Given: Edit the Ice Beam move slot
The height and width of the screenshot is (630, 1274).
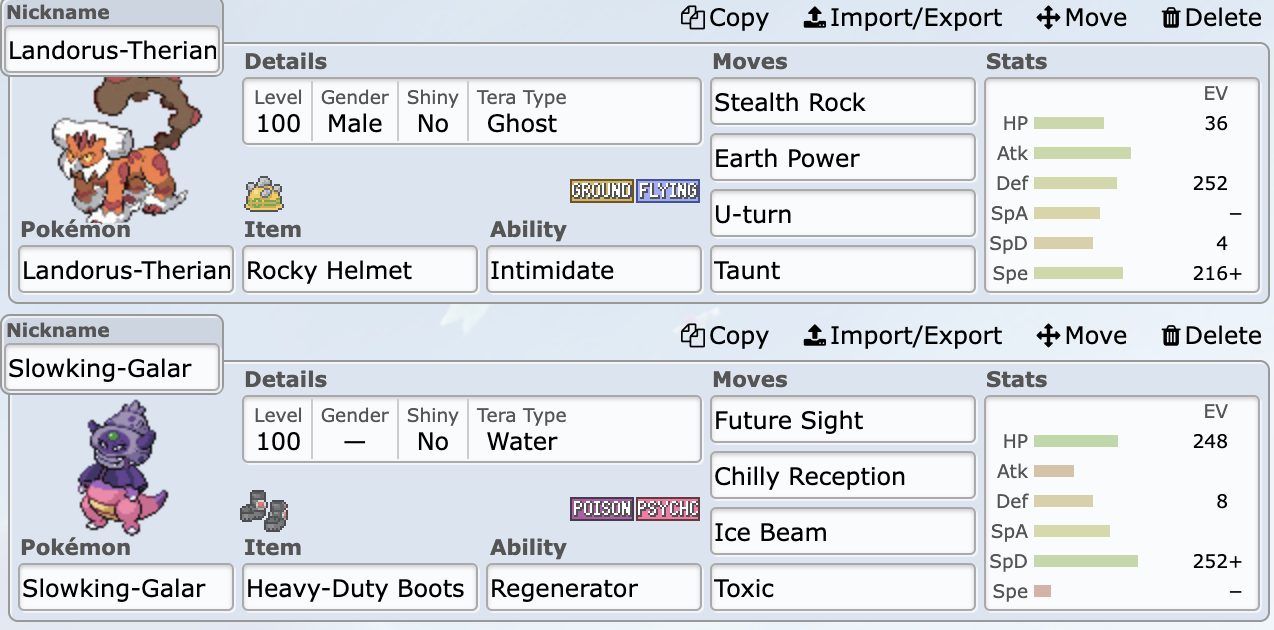Looking at the screenshot, I should tap(843, 532).
